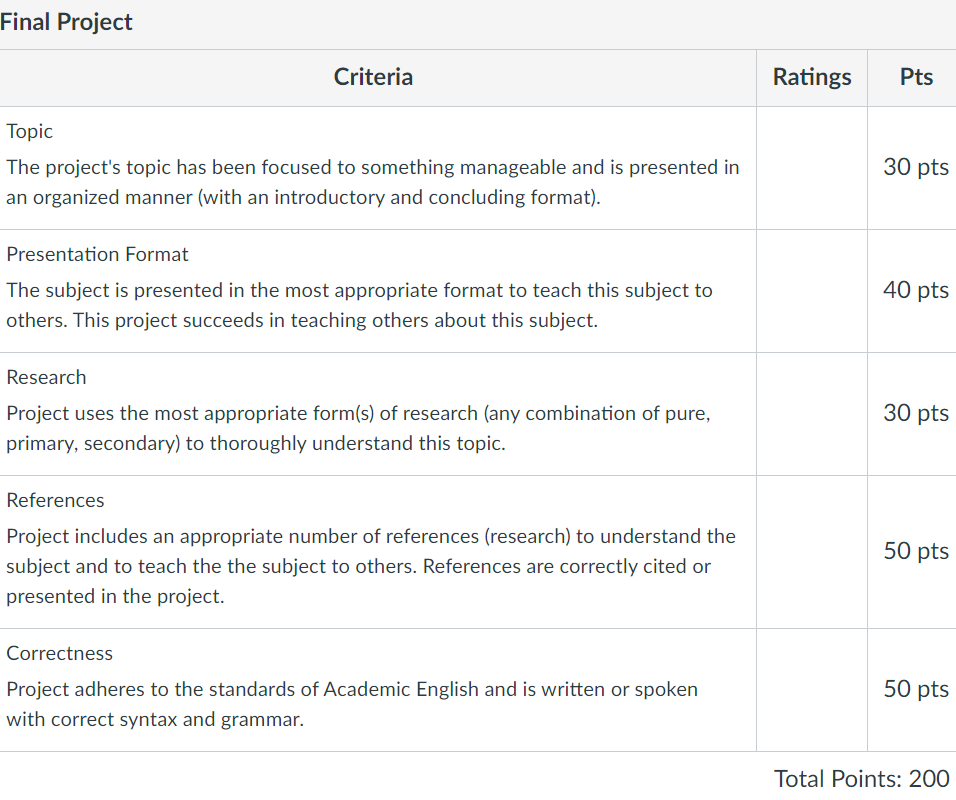Click the 50 pts value for References
The width and height of the screenshot is (956, 800).
pyautogui.click(x=916, y=551)
